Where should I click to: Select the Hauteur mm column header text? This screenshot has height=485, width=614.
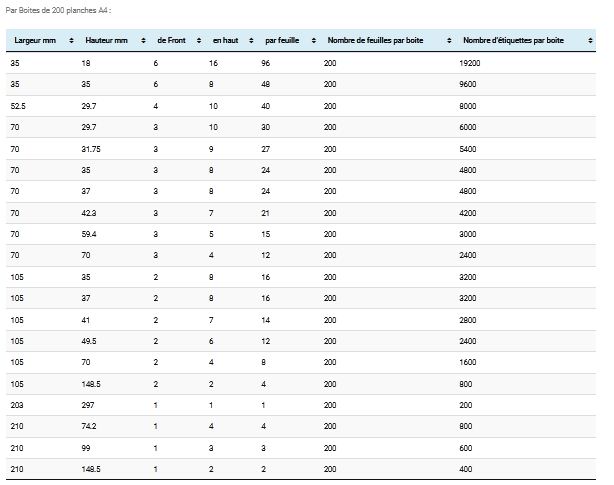tap(107, 40)
